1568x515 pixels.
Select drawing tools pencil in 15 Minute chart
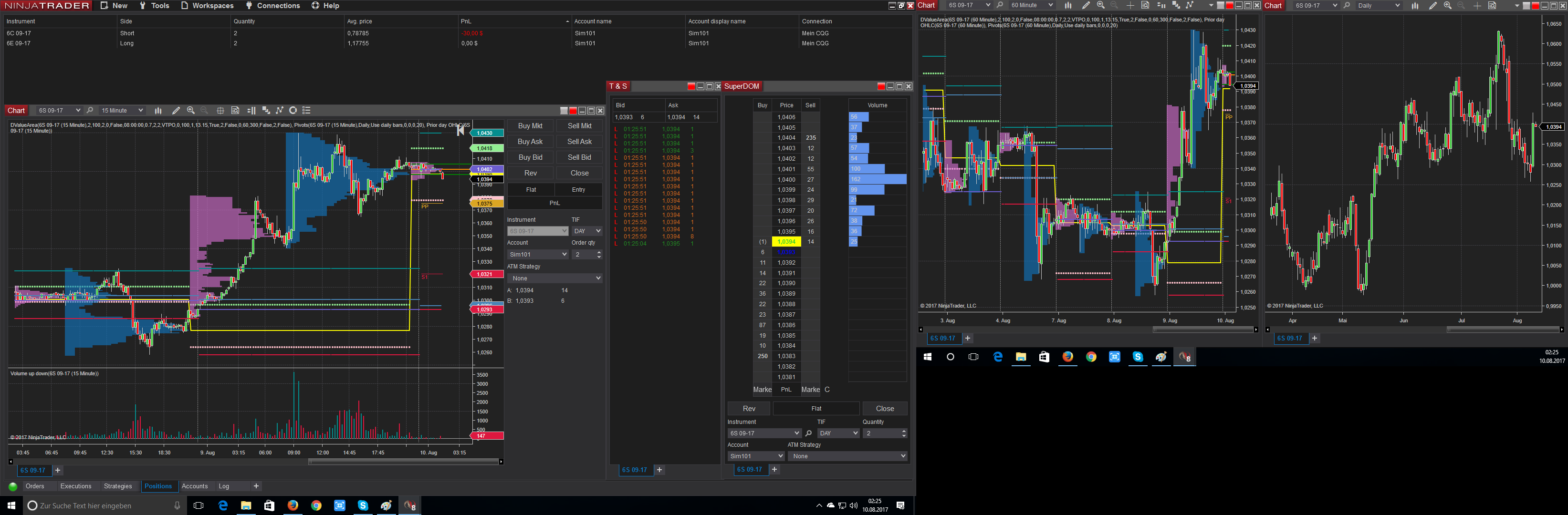pyautogui.click(x=176, y=111)
